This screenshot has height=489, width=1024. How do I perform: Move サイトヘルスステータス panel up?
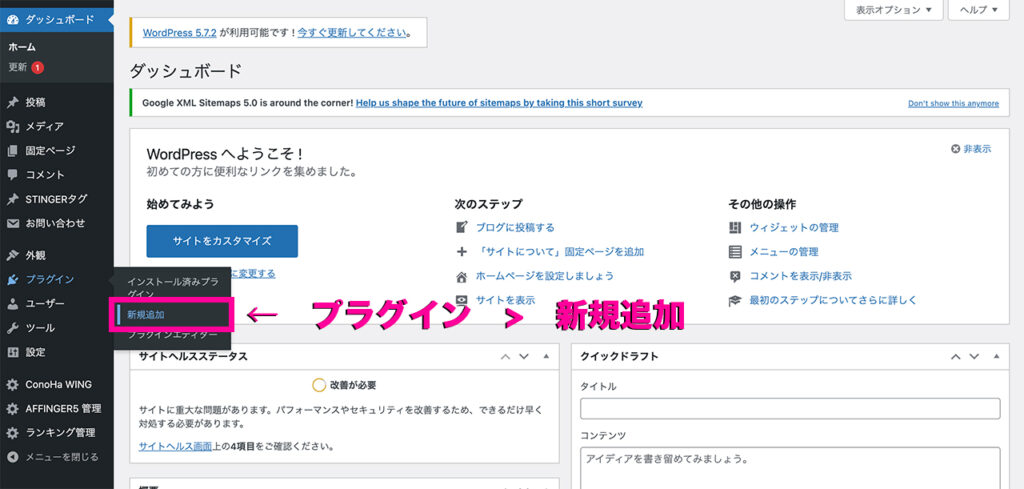coord(505,356)
